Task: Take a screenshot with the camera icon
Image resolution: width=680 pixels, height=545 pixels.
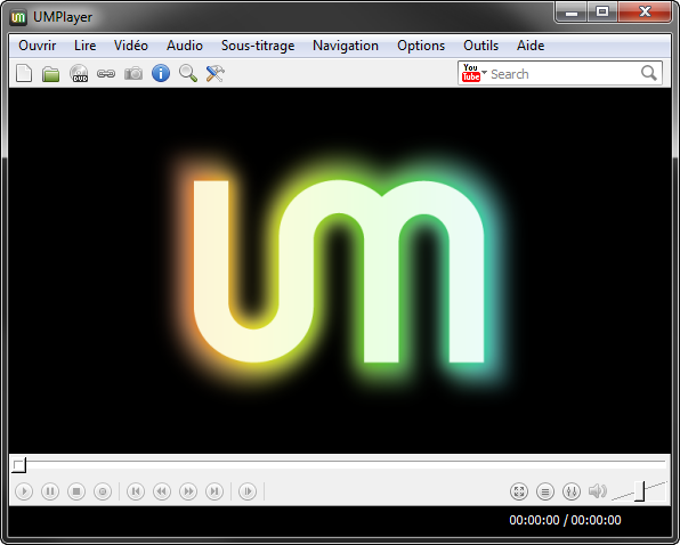Action: (133, 73)
